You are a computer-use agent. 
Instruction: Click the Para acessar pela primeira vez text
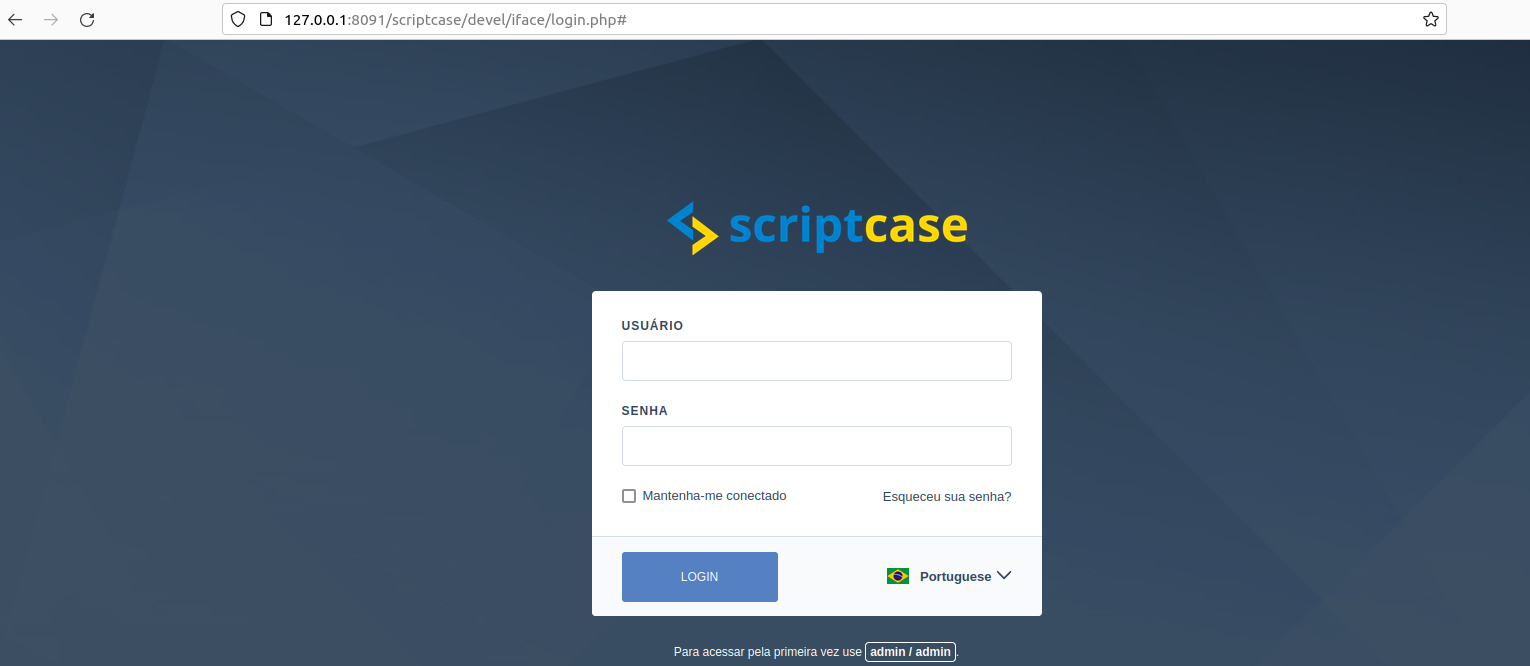coord(767,652)
